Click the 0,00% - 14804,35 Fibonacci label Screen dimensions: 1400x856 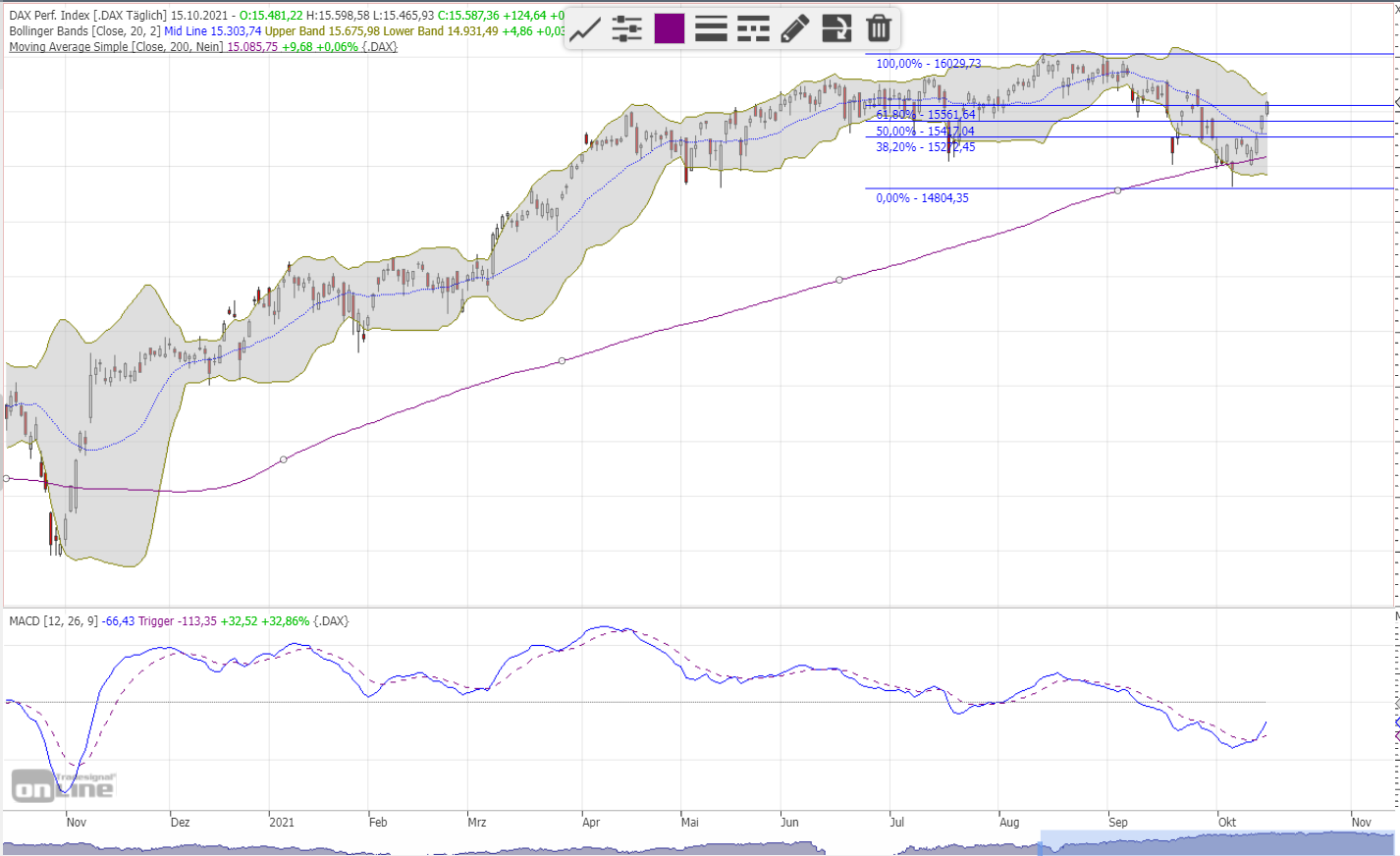tap(922, 198)
